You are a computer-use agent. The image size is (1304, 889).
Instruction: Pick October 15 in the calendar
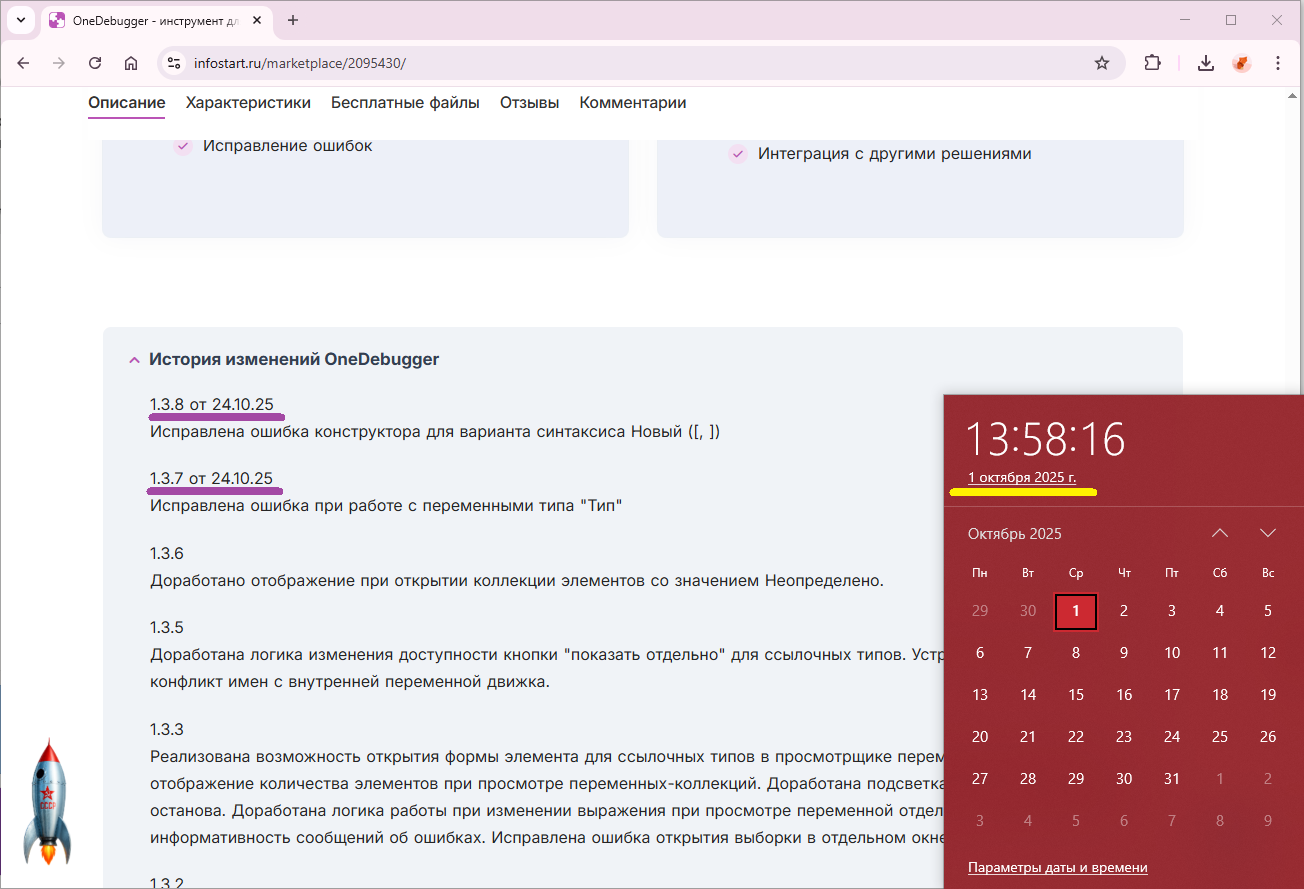click(1076, 695)
